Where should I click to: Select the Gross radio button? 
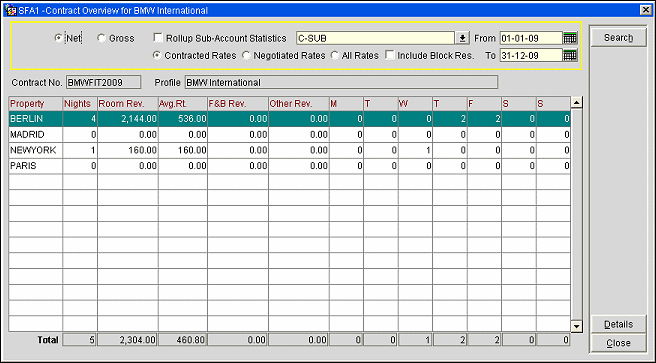coord(101,38)
